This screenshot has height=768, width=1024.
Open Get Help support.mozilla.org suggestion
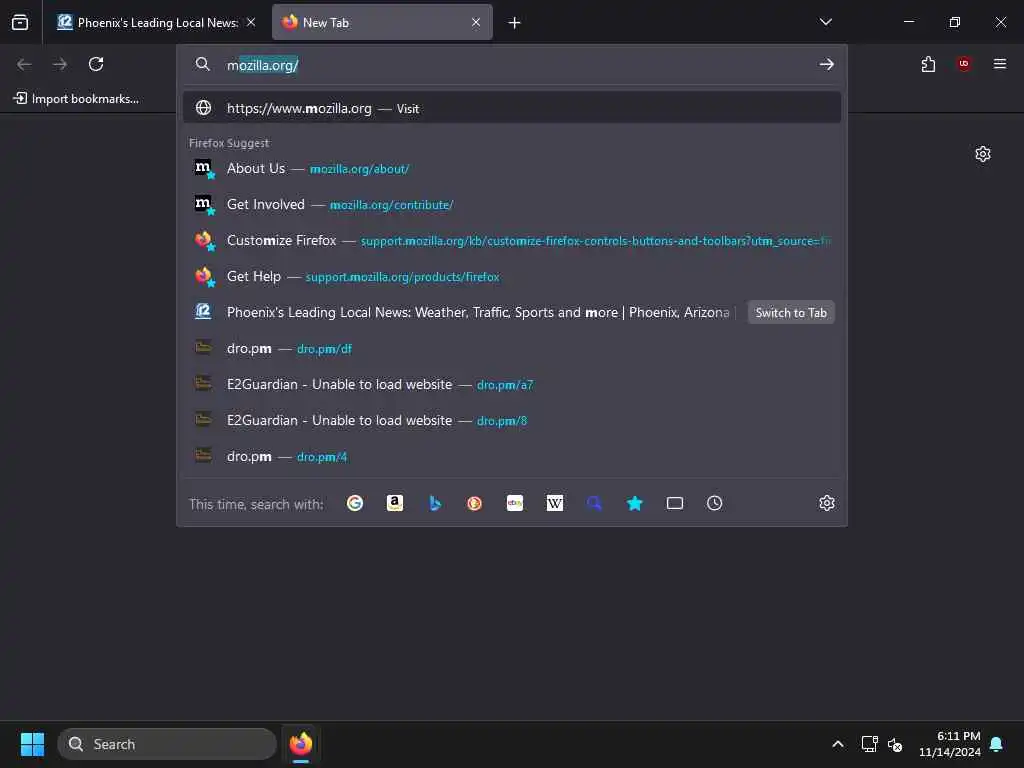point(511,276)
